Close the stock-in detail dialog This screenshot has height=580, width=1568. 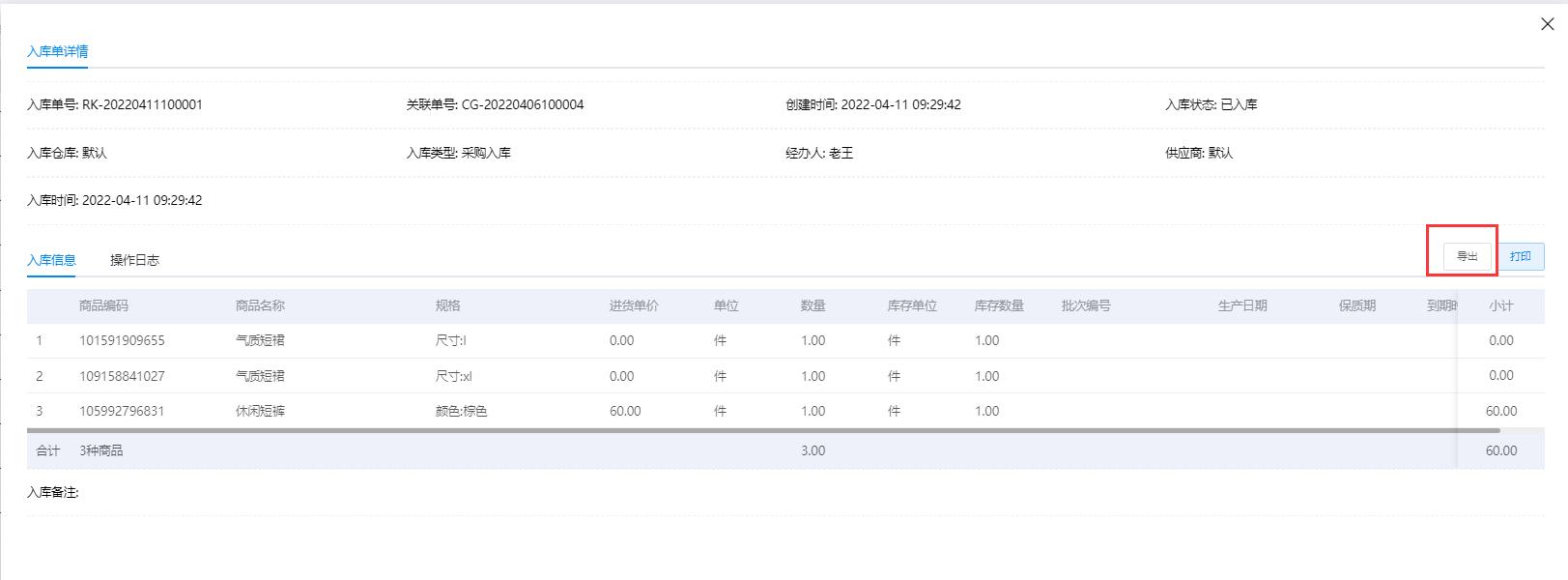tap(1547, 24)
